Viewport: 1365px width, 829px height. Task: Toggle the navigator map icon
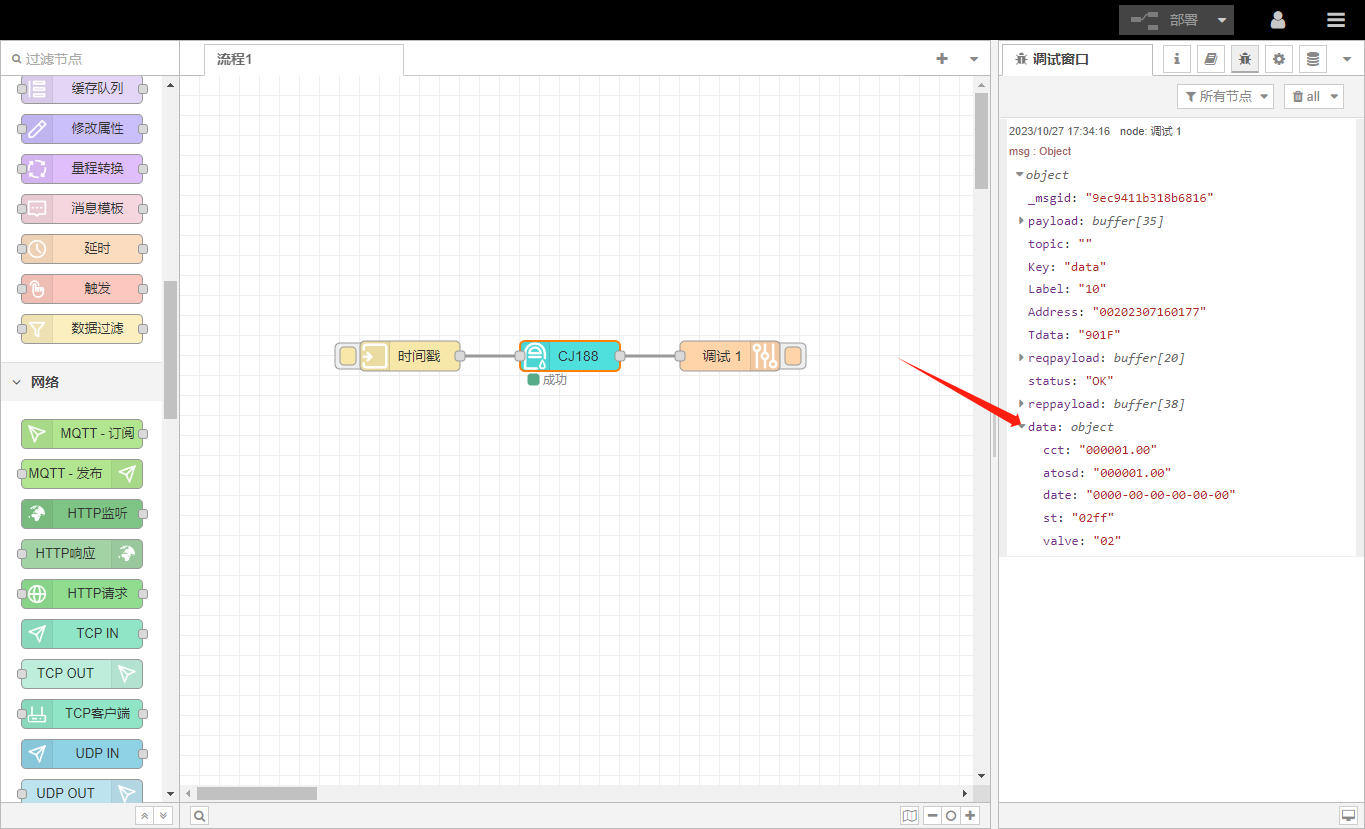pyautogui.click(x=909, y=816)
